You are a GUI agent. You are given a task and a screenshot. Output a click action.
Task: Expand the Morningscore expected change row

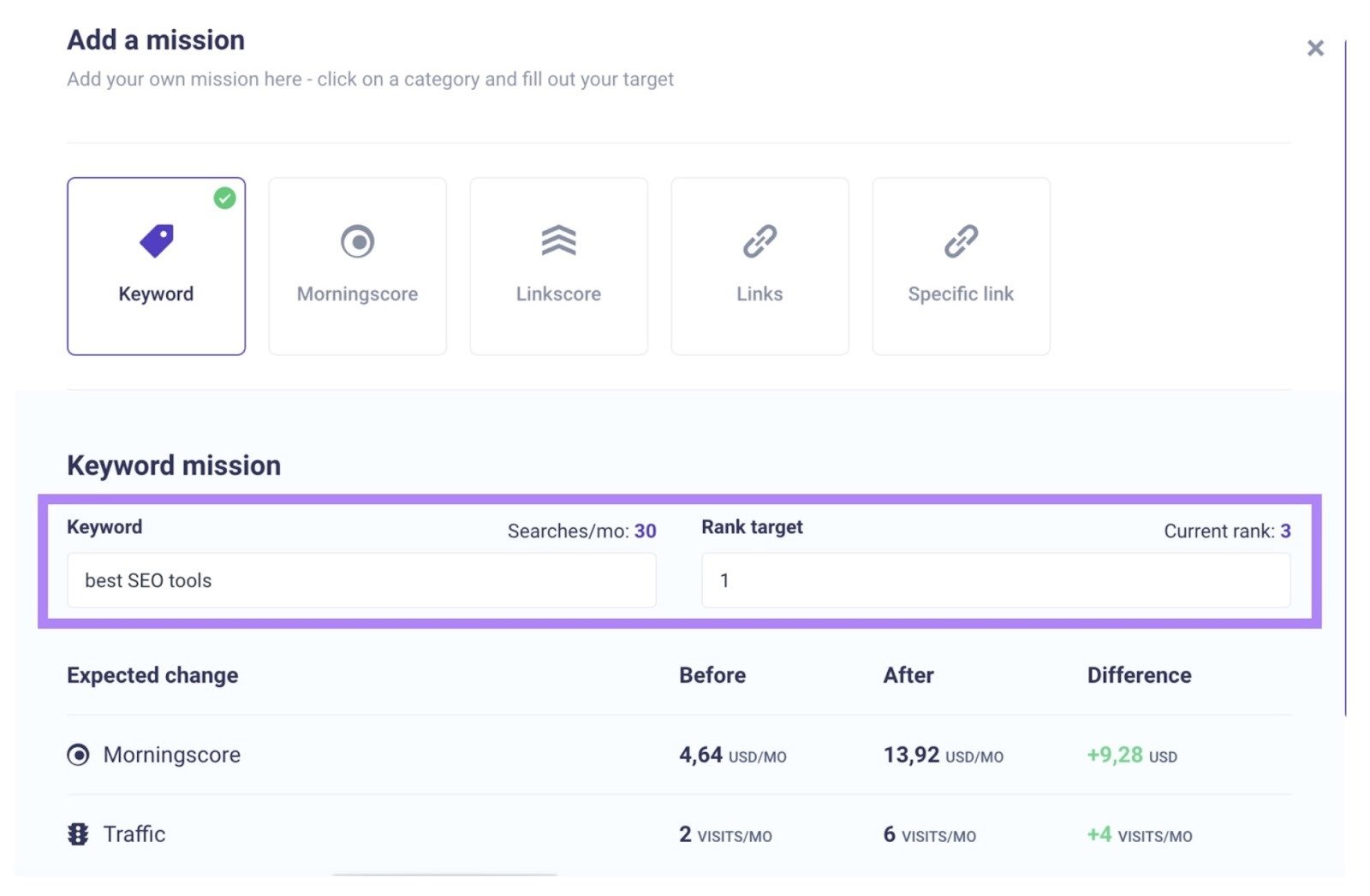pos(171,755)
